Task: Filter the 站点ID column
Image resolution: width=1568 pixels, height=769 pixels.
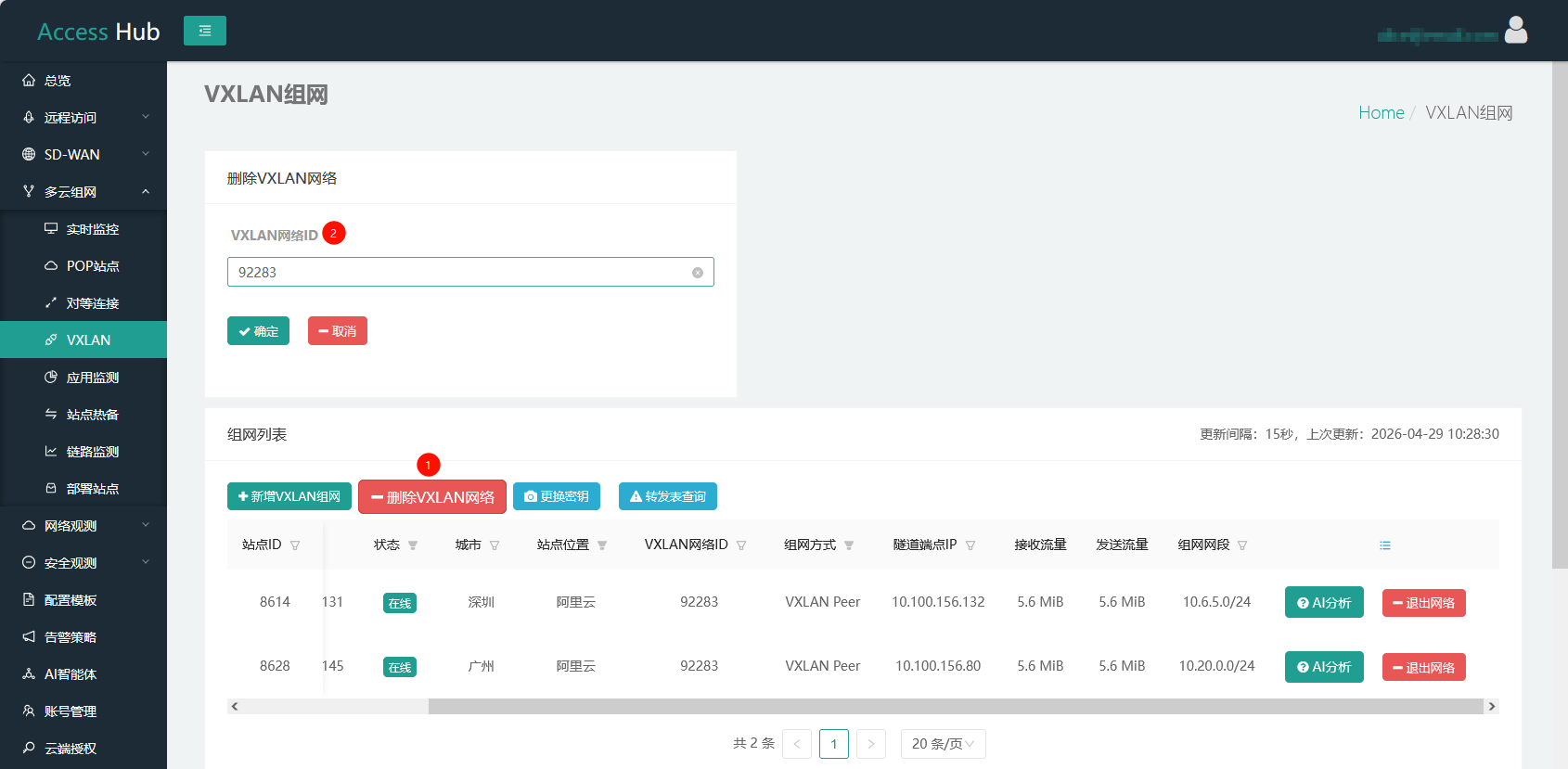Action: (x=295, y=545)
